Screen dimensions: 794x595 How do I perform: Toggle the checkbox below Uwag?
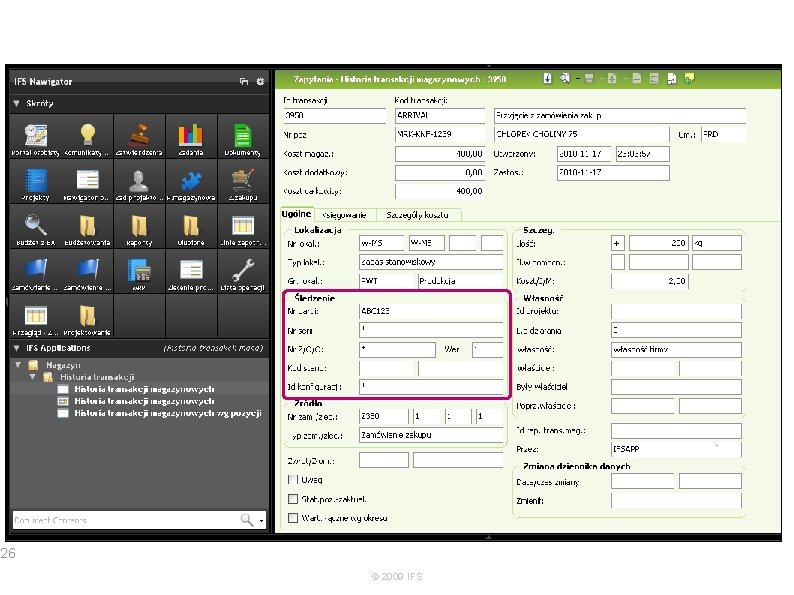(292, 499)
